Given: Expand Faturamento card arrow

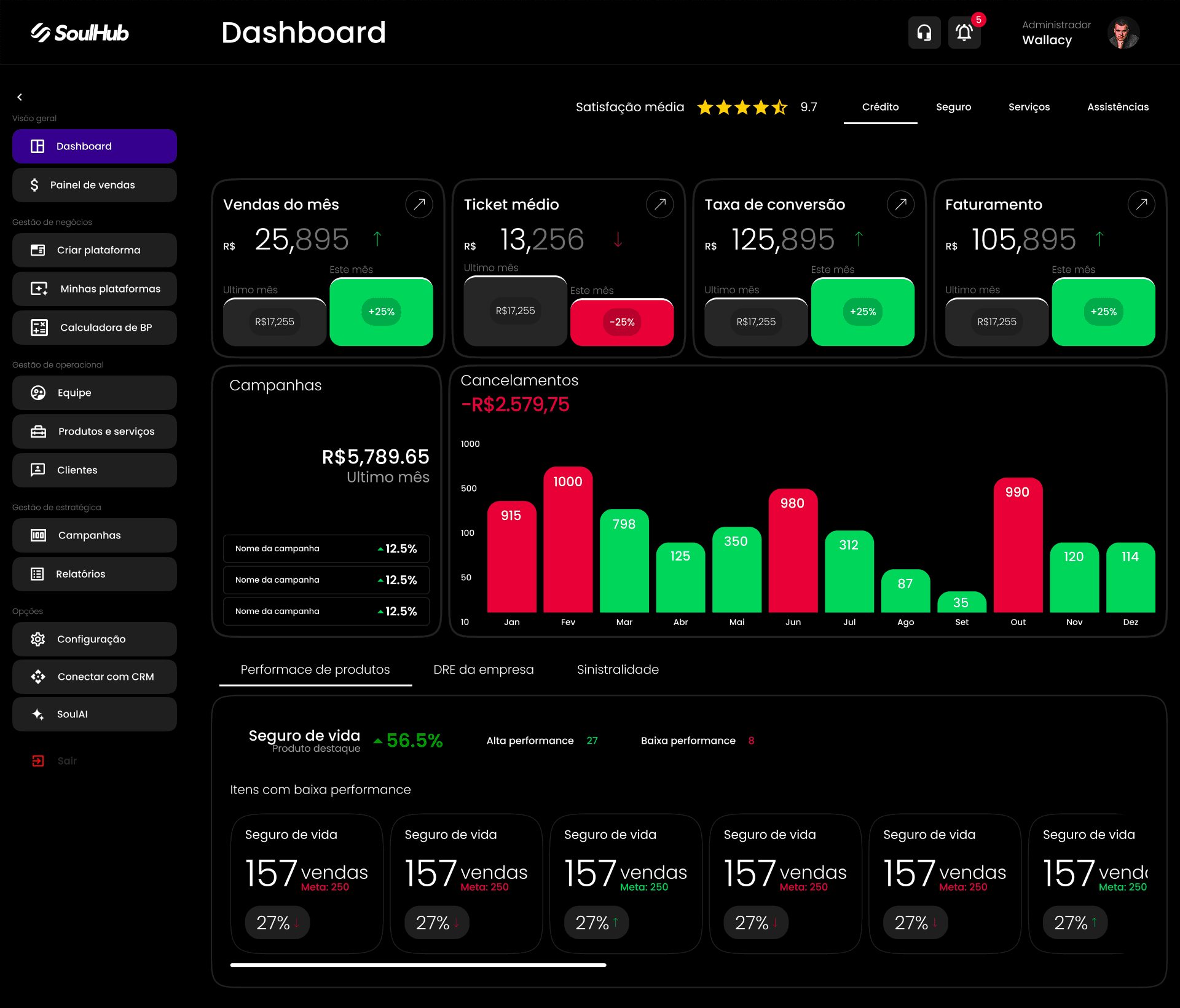Looking at the screenshot, I should click(1141, 204).
